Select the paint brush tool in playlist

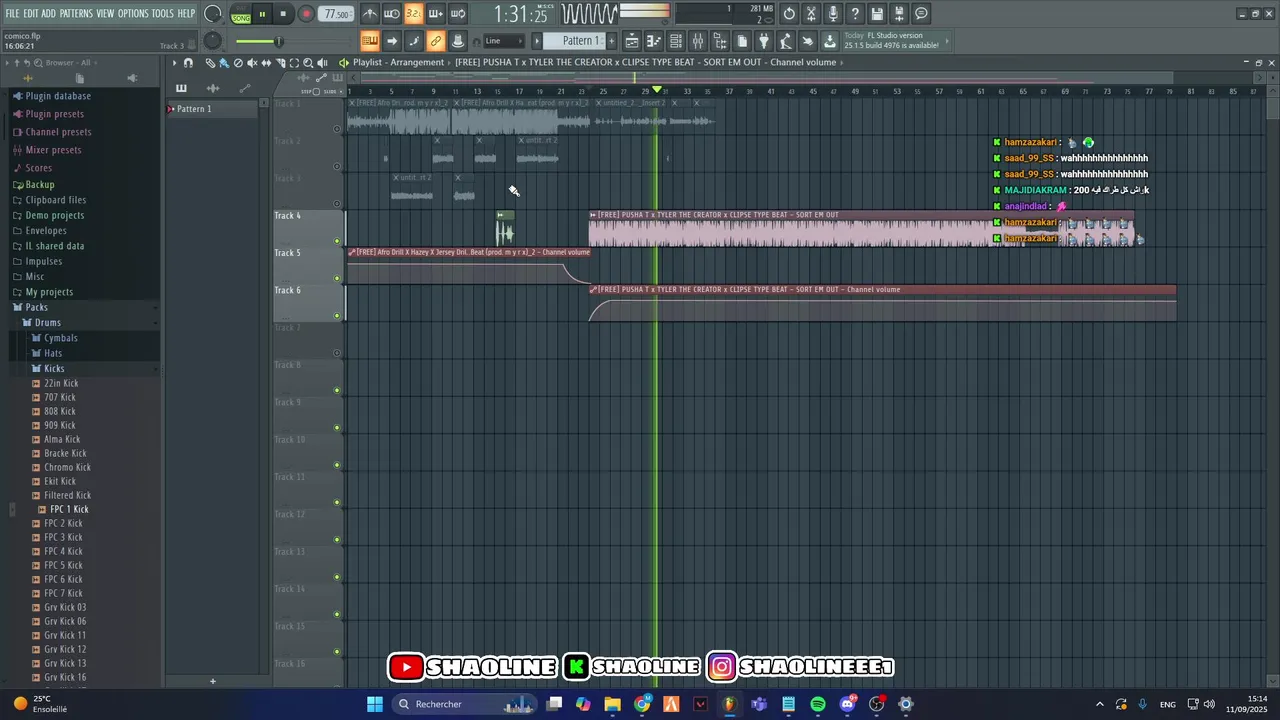coord(224,63)
